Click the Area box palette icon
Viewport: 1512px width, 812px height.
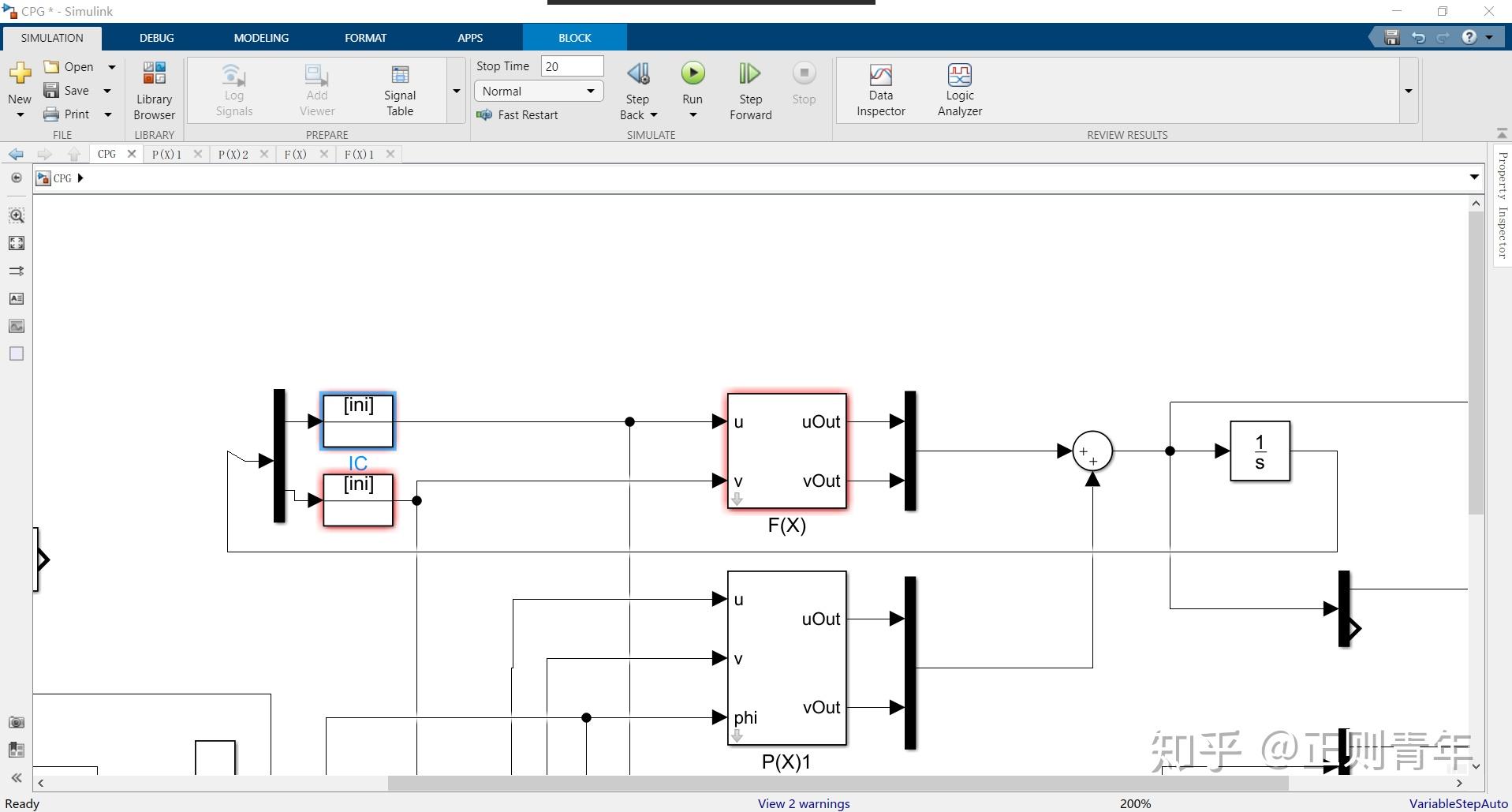pos(17,354)
